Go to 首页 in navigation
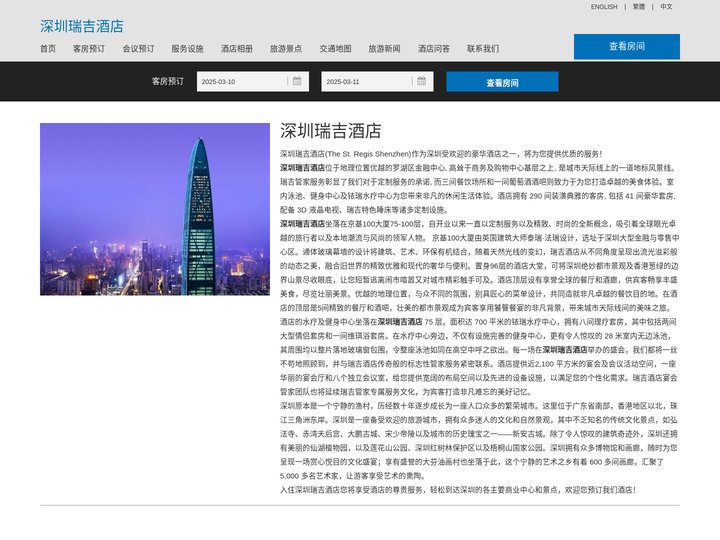 tap(48, 49)
